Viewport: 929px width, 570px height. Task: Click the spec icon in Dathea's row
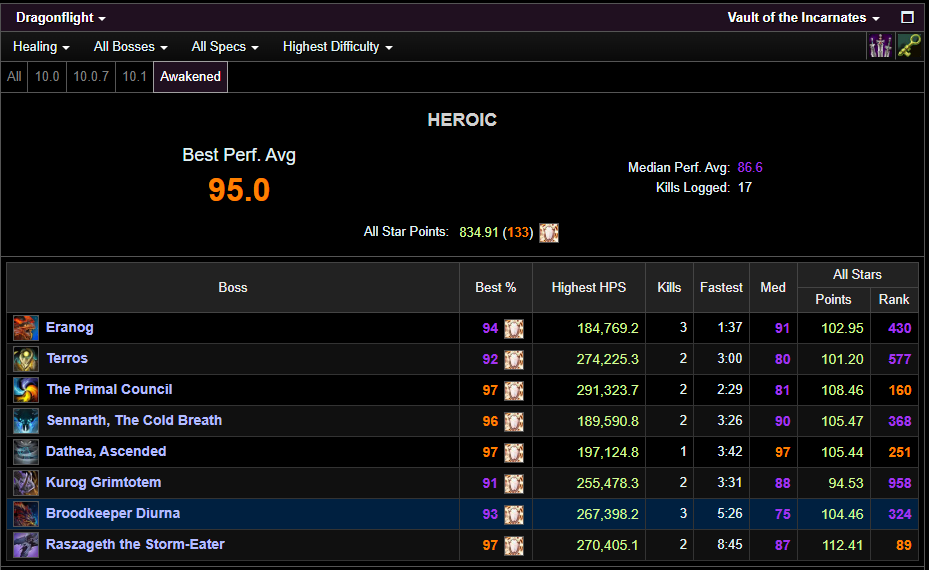[514, 453]
